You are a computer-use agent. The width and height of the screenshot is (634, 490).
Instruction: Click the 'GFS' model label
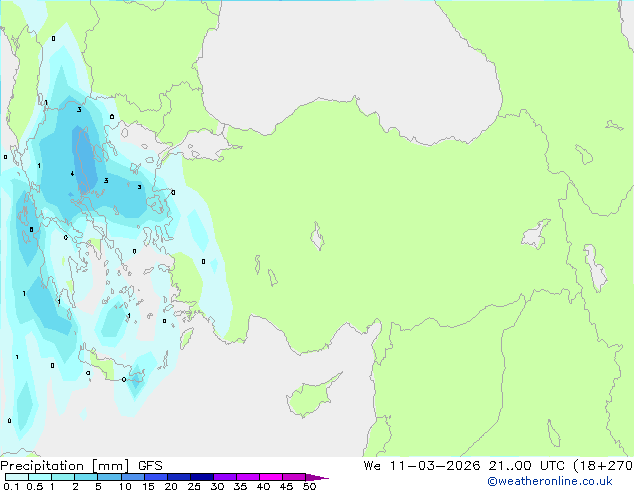coord(150,466)
